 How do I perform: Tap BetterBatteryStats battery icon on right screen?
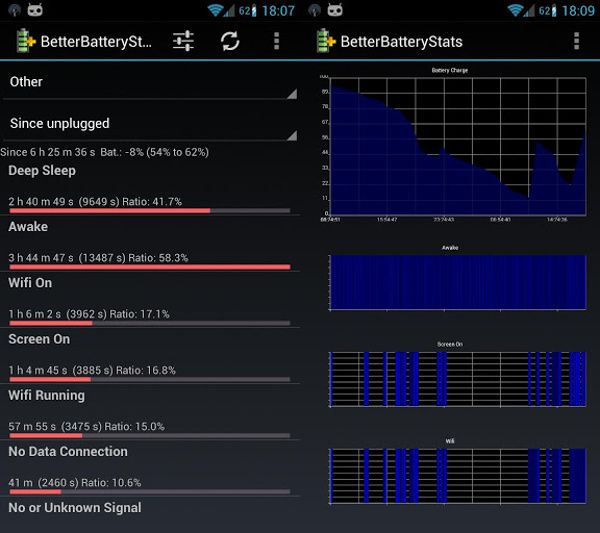[x=326, y=41]
